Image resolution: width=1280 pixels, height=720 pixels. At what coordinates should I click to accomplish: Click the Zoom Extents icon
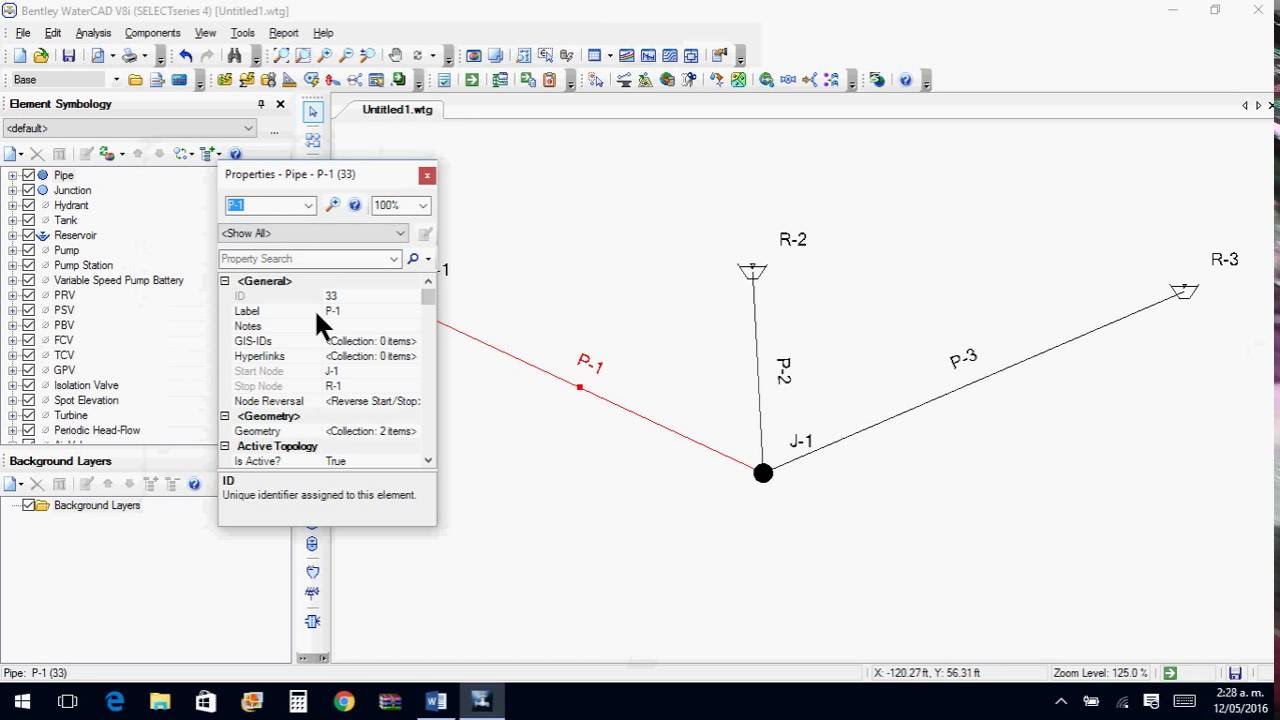coord(282,56)
